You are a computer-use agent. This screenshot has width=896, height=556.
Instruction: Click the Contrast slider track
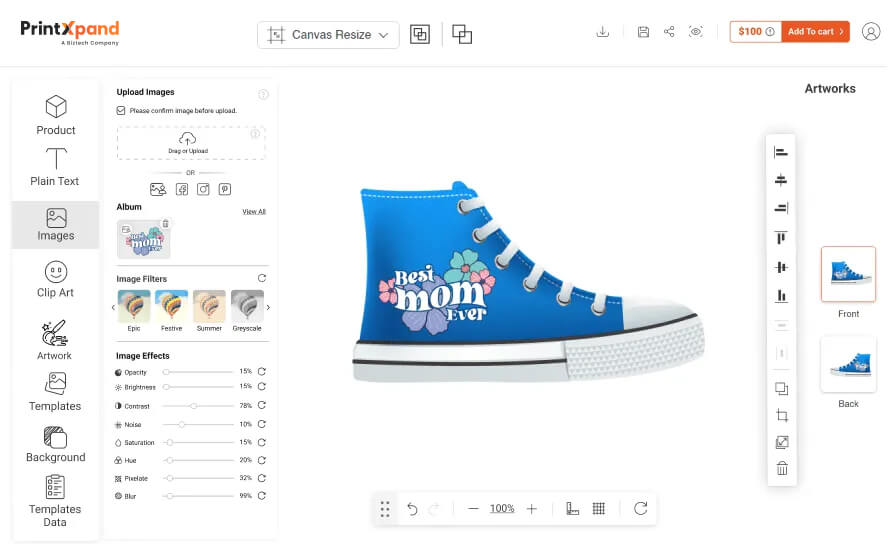point(200,405)
